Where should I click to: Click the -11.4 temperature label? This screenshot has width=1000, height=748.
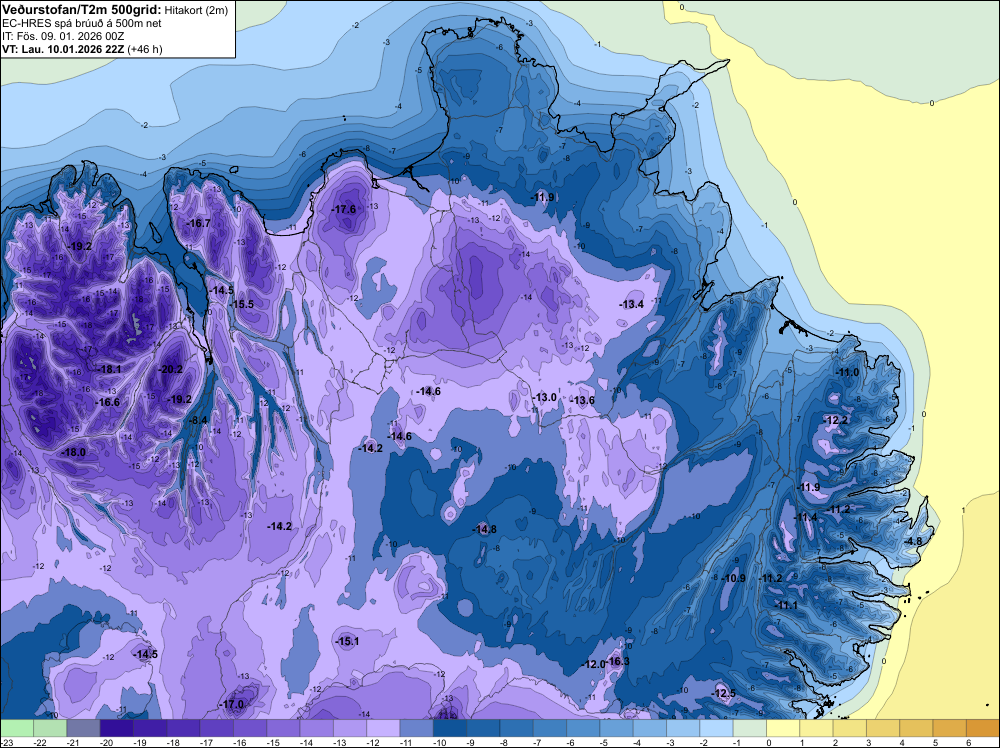(x=805, y=517)
